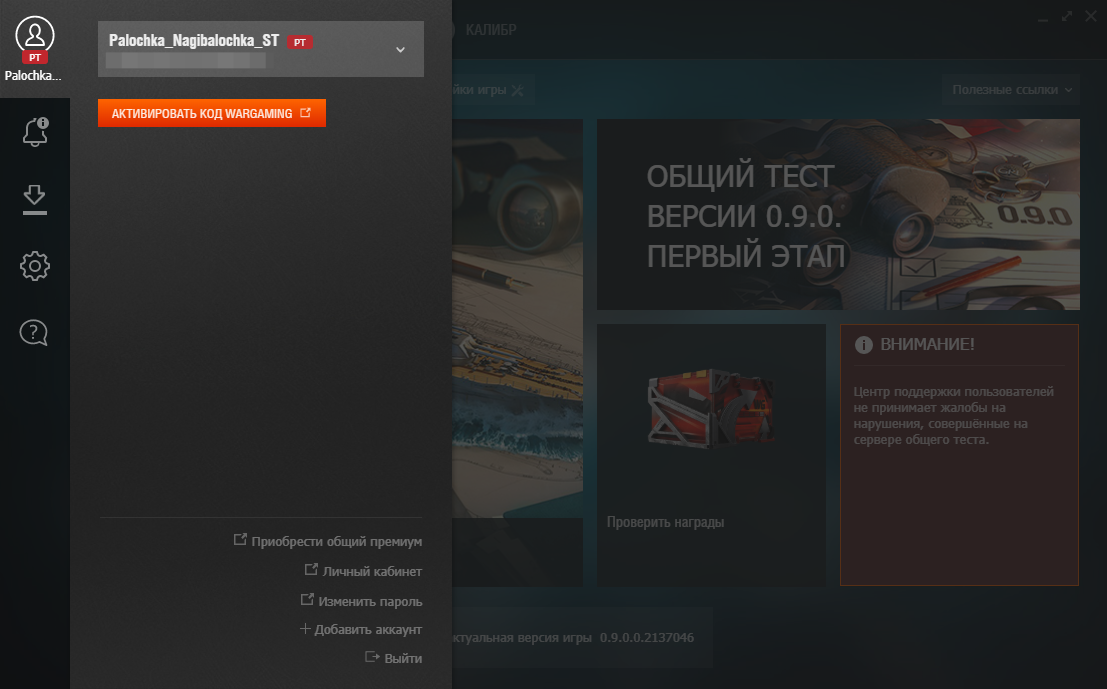Click the Центр поддержки пользователей notice text
1107x689 pixels.
pyautogui.click(x=953, y=416)
